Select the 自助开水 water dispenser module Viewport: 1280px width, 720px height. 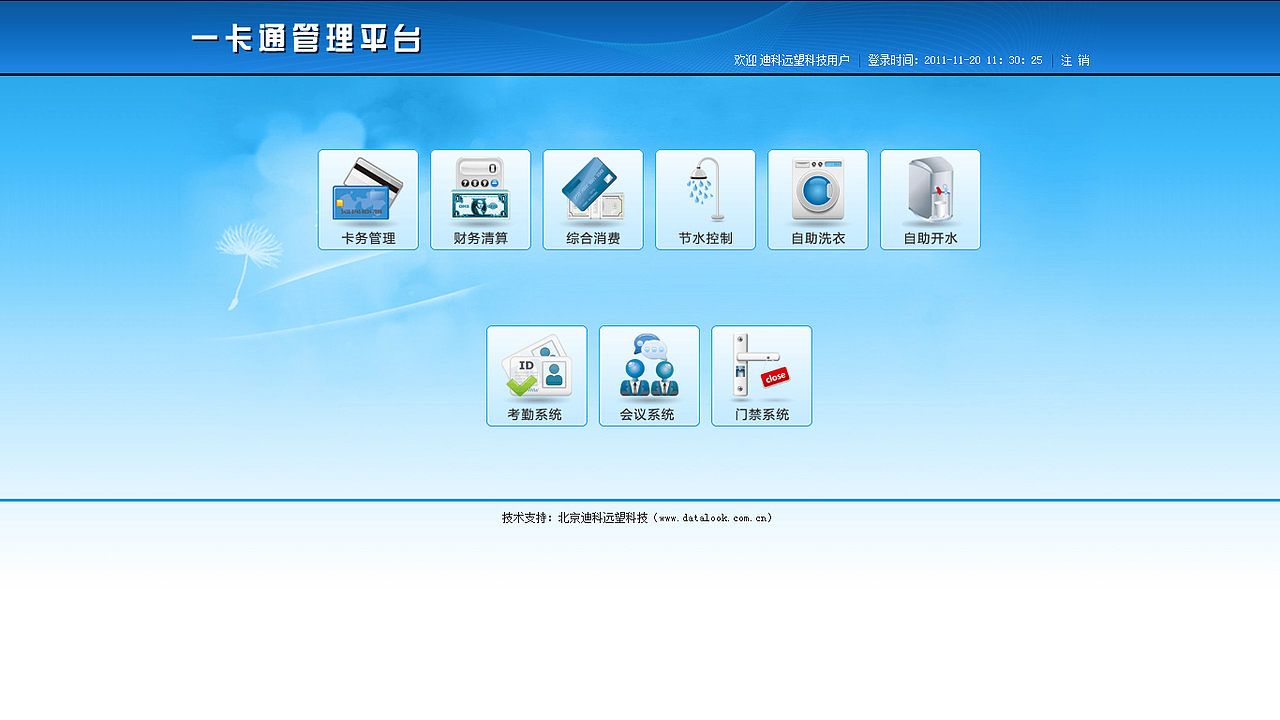[x=931, y=200]
